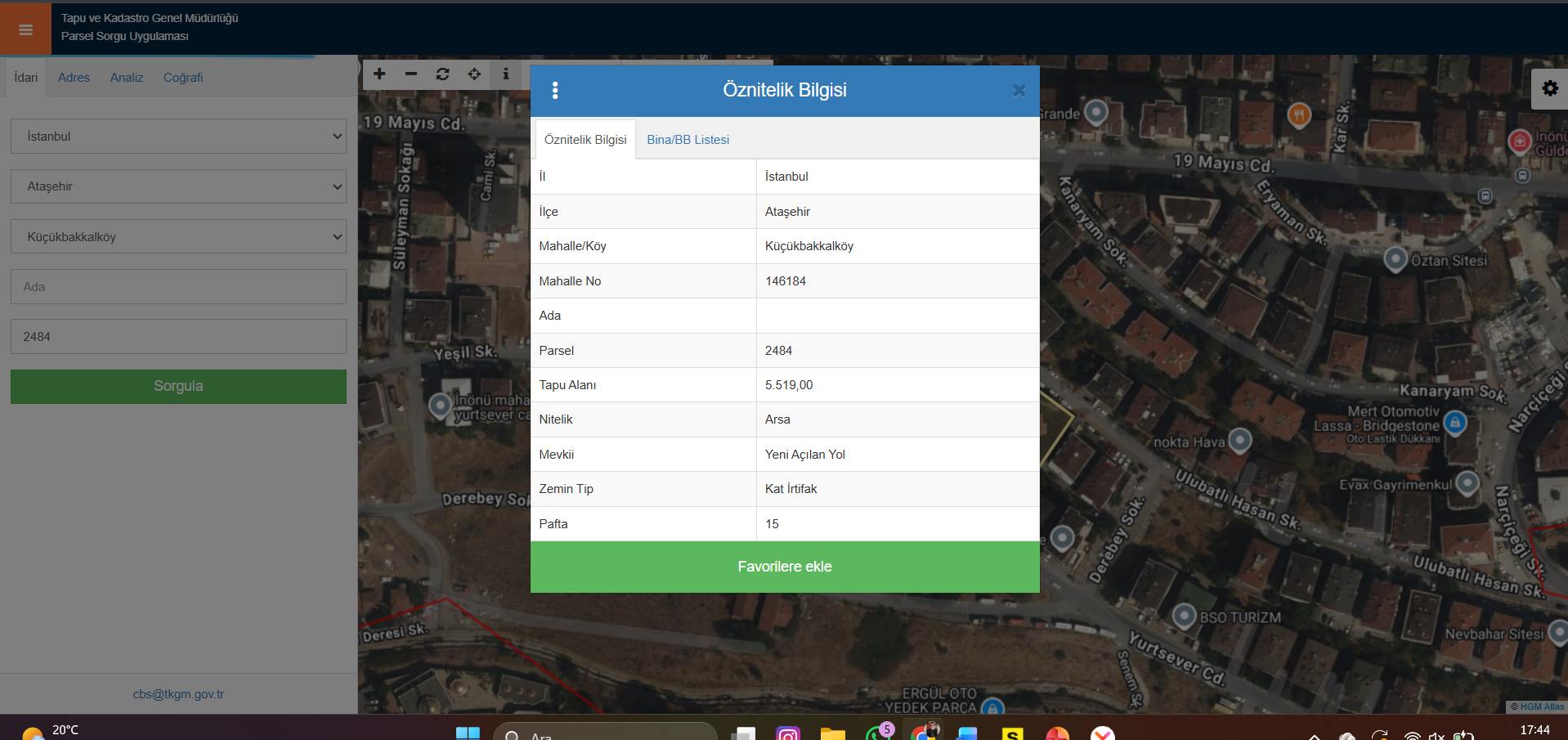Click the taskbar clock showing 17:44
This screenshot has height=740, width=1568.
[x=1534, y=730]
